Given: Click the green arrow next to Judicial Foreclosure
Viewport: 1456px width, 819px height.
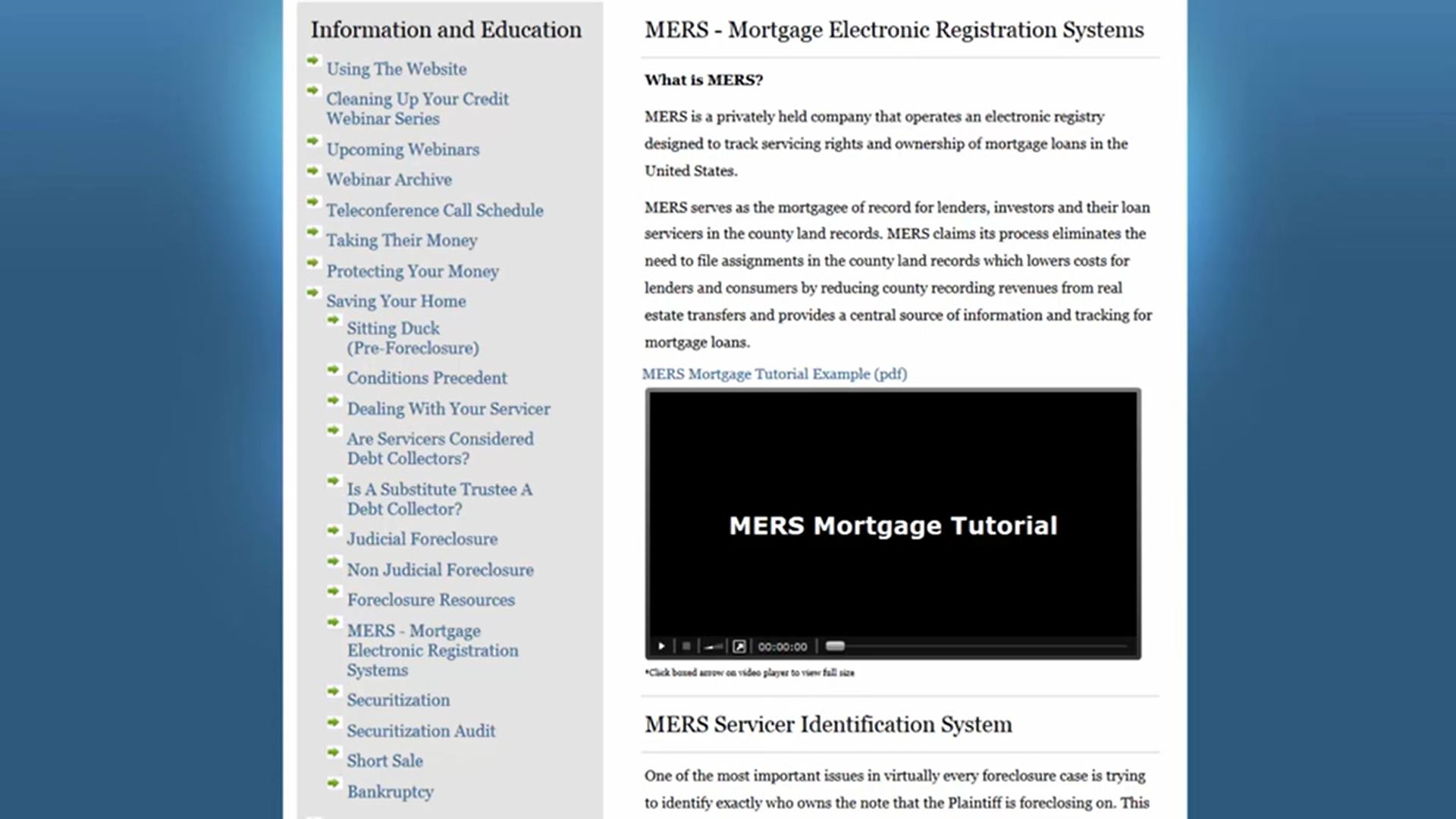Looking at the screenshot, I should (x=333, y=531).
